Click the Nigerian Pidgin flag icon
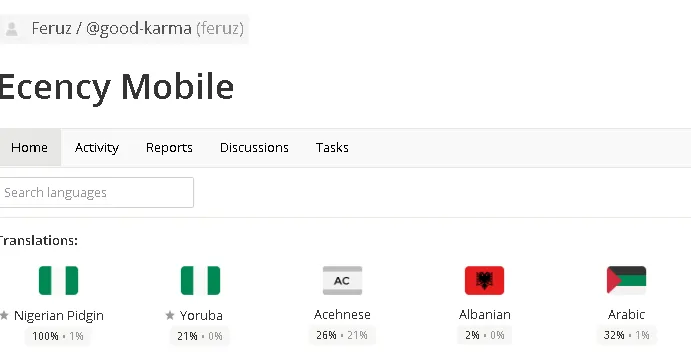Screen dimensions: 691x361 [x=59, y=280]
